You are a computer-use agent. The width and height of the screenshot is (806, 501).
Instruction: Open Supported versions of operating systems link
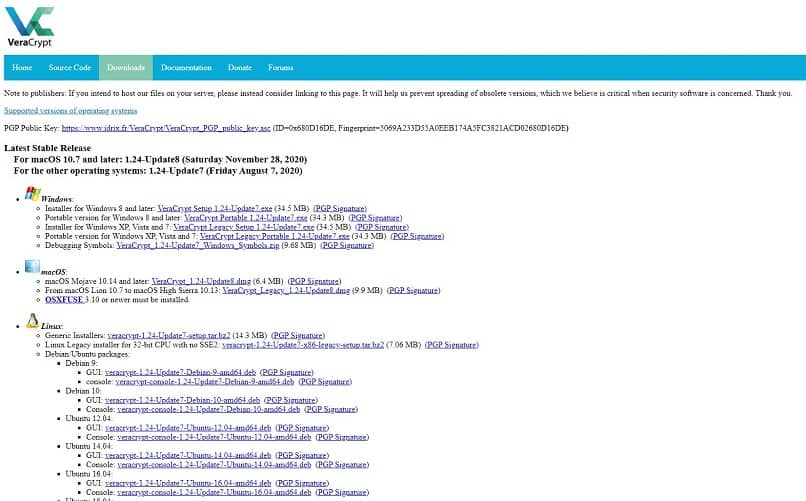71,111
